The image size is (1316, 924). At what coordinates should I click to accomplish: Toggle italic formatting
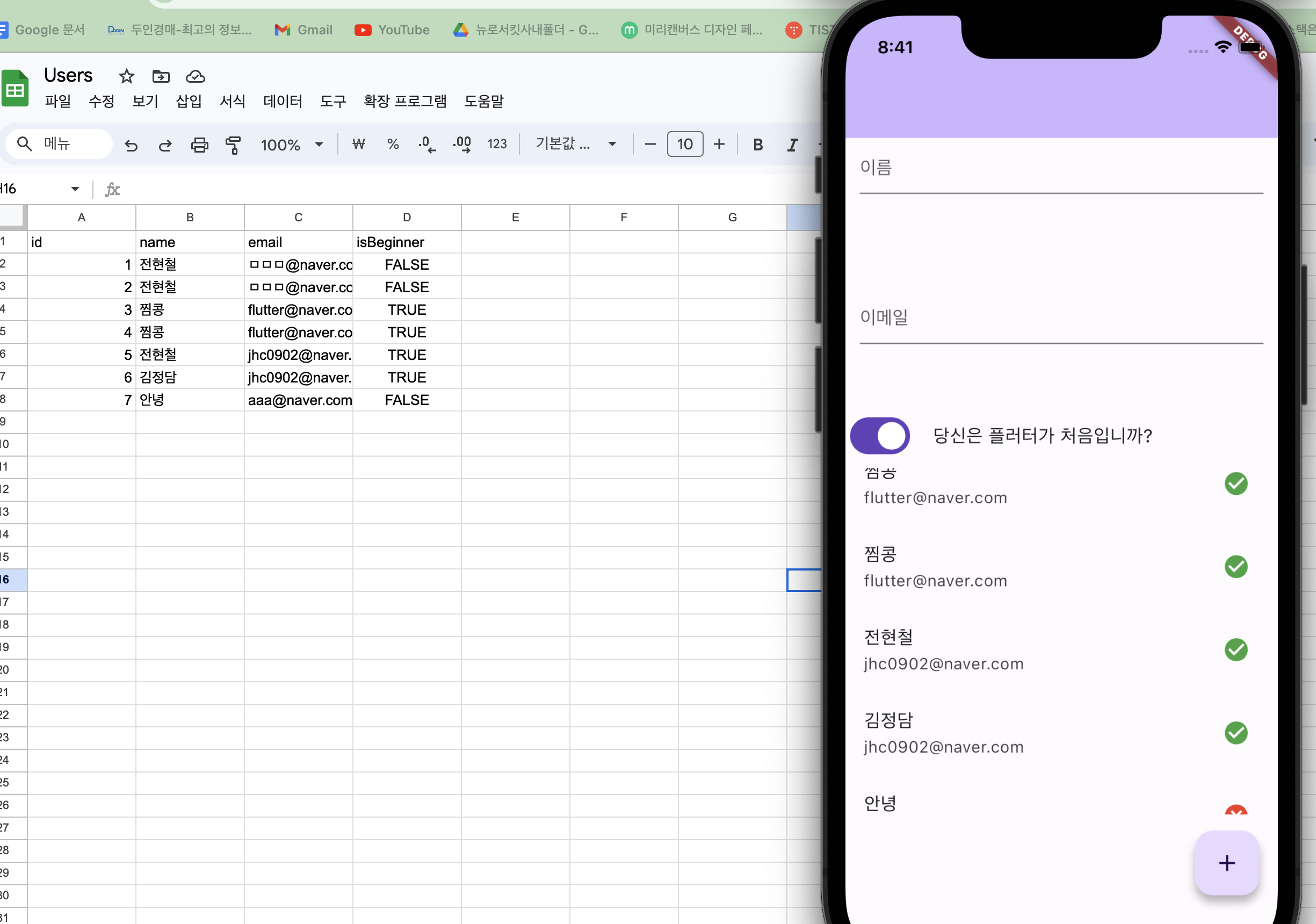[792, 145]
